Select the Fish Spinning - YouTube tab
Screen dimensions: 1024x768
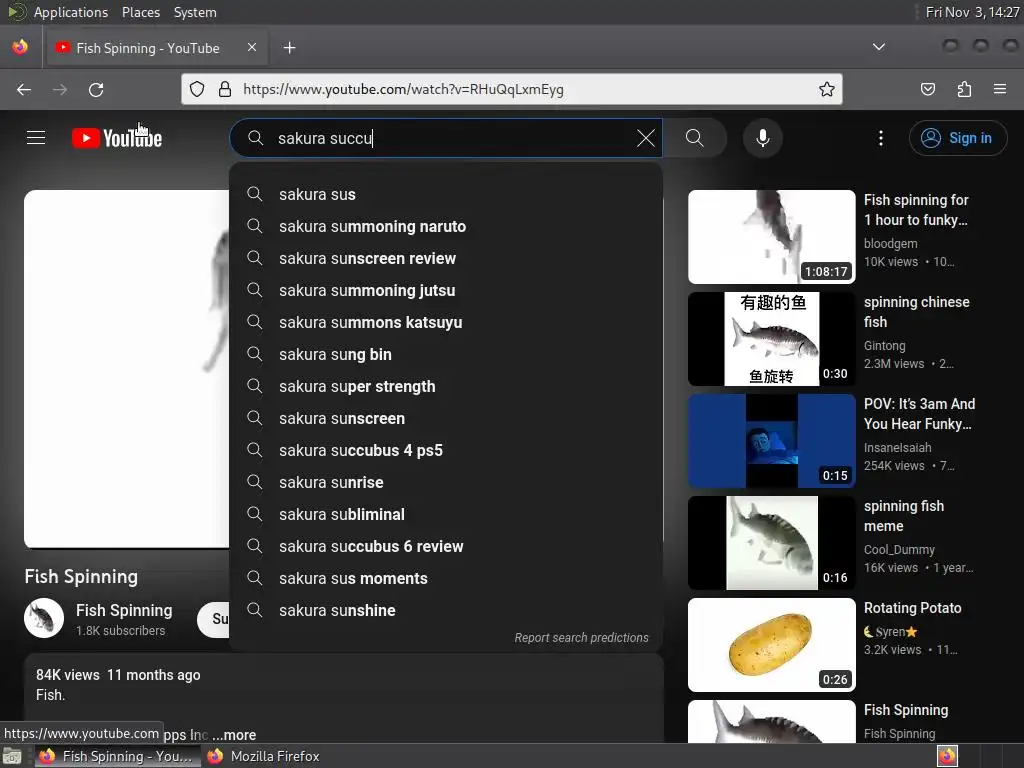pyautogui.click(x=155, y=48)
